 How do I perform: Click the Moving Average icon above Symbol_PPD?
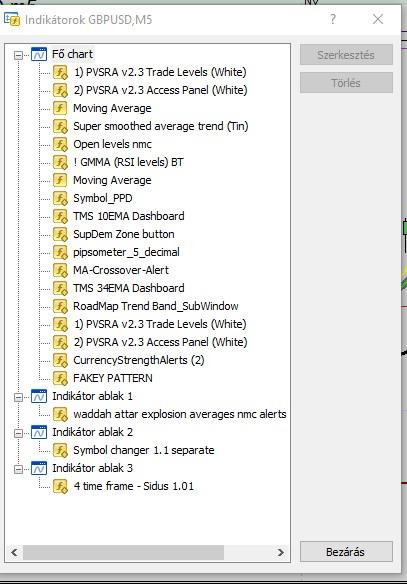point(60,180)
